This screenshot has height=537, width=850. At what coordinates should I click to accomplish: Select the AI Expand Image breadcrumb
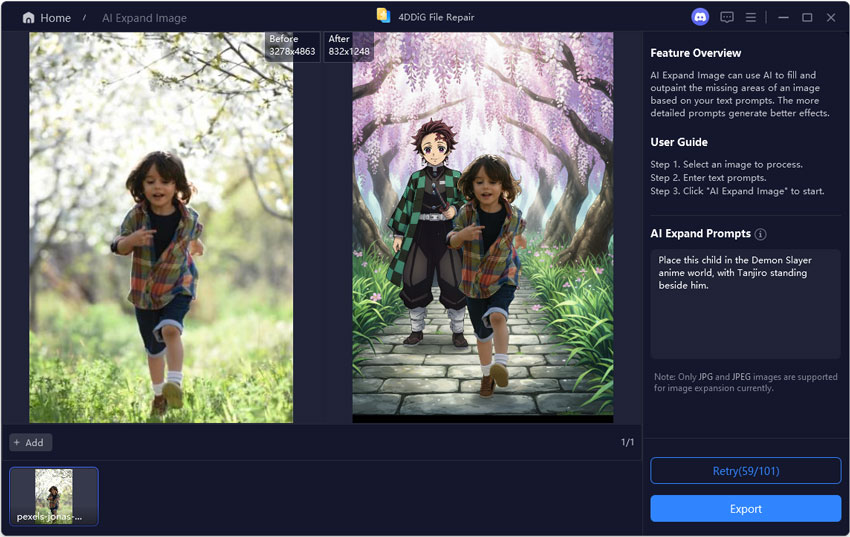[x=144, y=18]
